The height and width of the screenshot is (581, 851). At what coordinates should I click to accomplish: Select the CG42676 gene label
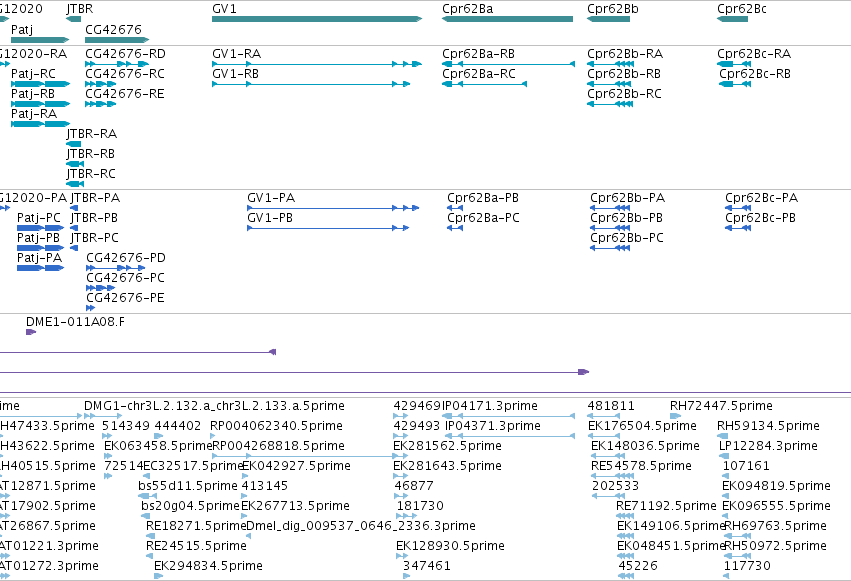(113, 29)
